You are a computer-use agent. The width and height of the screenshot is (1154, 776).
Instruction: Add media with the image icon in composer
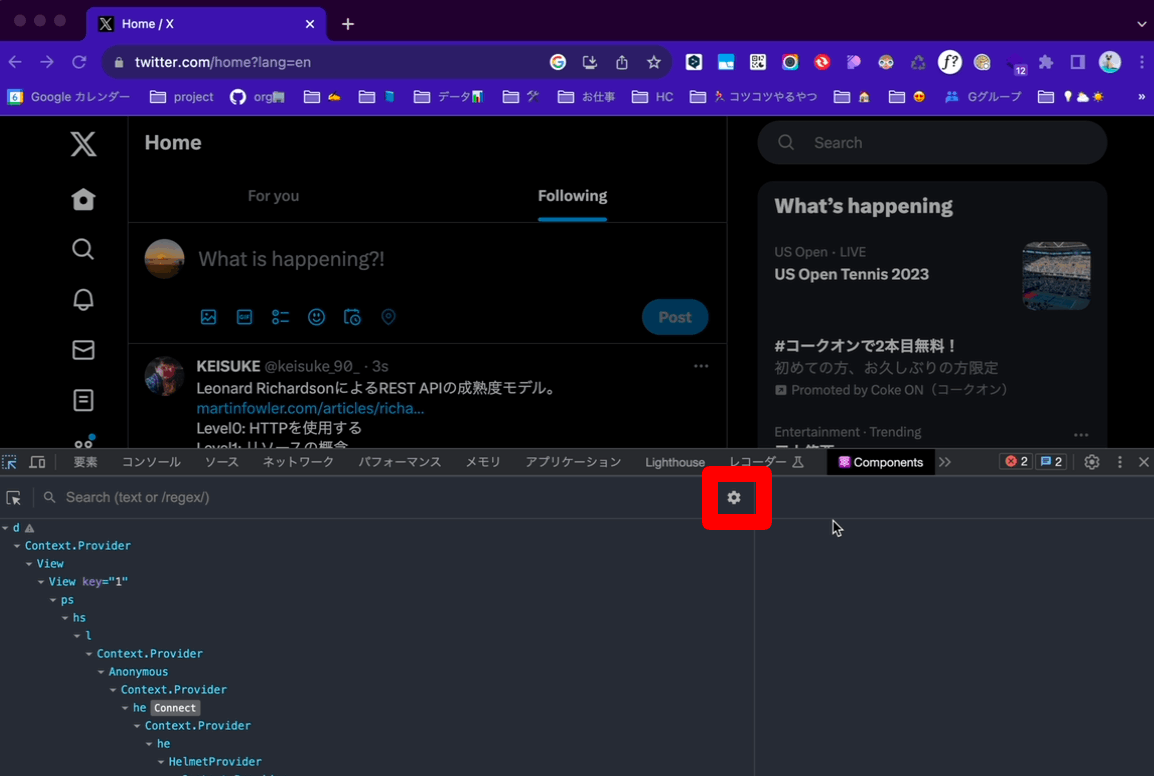tap(209, 317)
